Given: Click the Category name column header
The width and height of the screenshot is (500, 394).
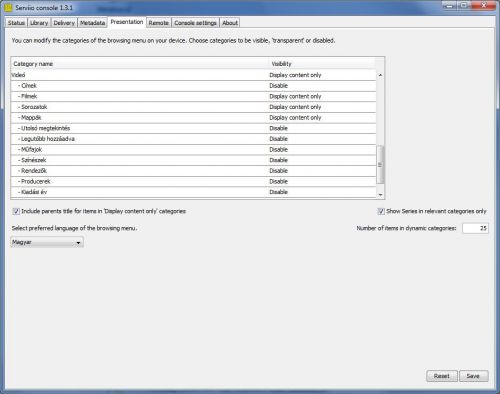Looking at the screenshot, I should [x=139, y=64].
